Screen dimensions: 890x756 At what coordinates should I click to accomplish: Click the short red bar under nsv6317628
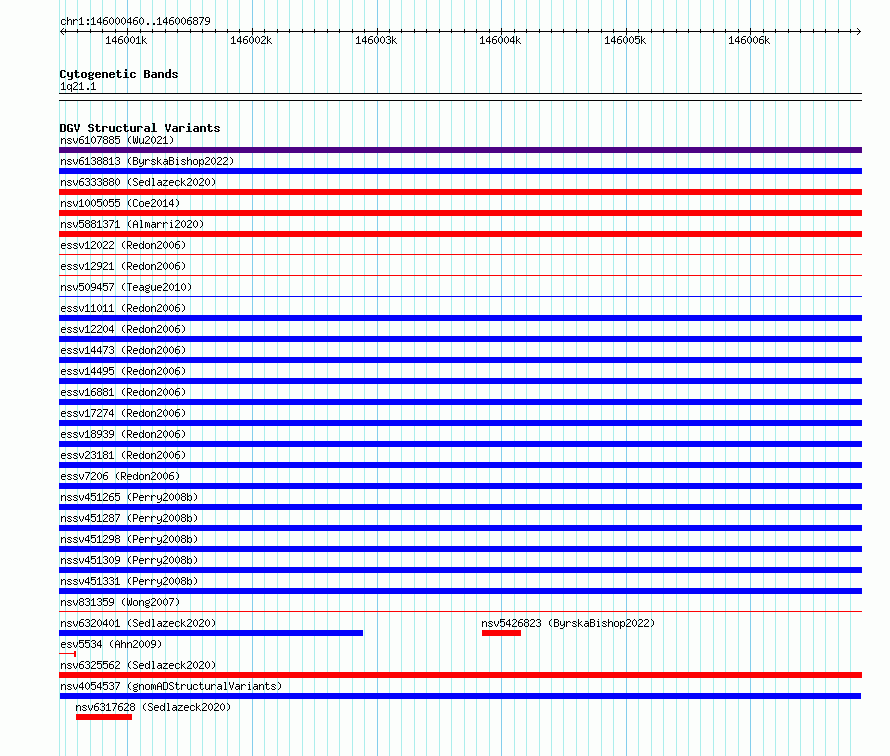coord(104,717)
